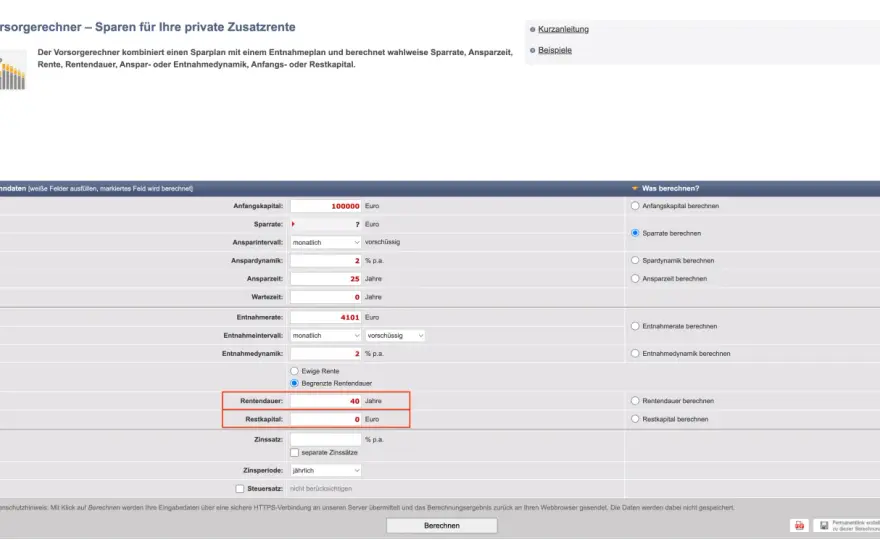Click the 'Was berechnen?' header text
Viewport: 880px width, 540px height.
tap(671, 189)
